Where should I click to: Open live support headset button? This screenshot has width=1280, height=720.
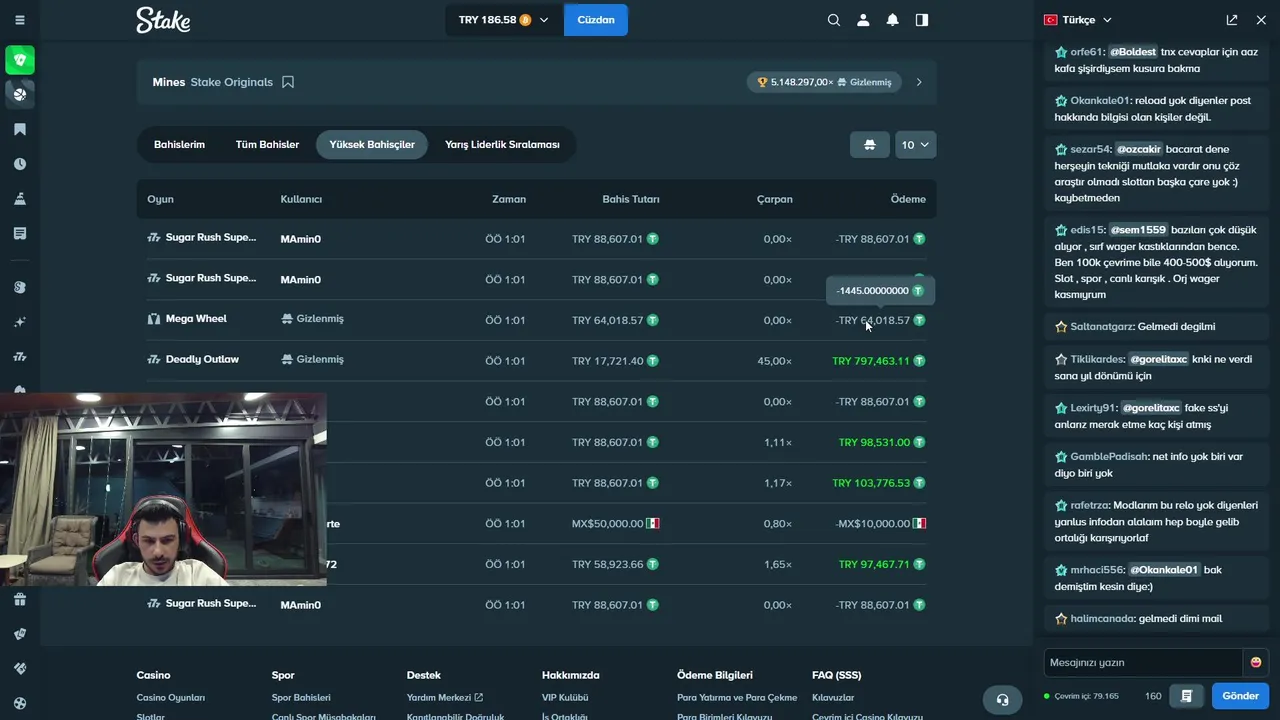coord(1002,700)
